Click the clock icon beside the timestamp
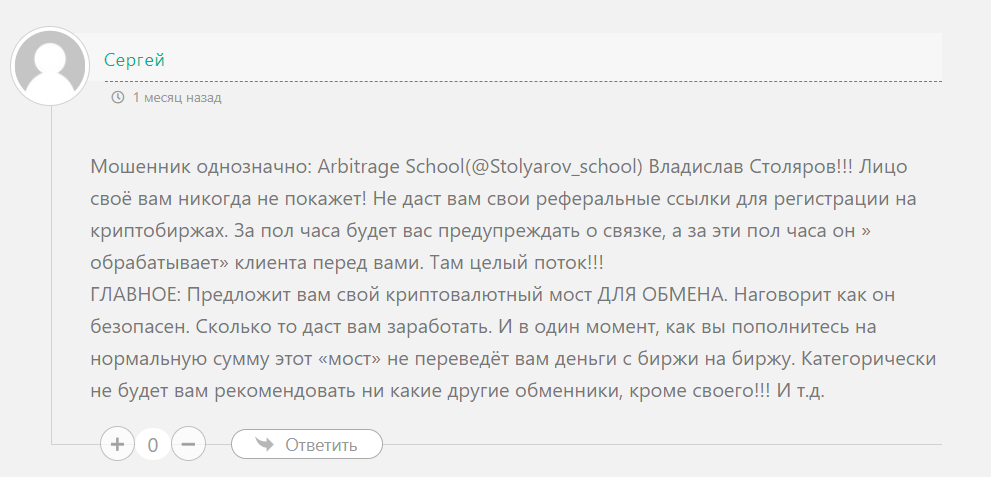 (118, 97)
